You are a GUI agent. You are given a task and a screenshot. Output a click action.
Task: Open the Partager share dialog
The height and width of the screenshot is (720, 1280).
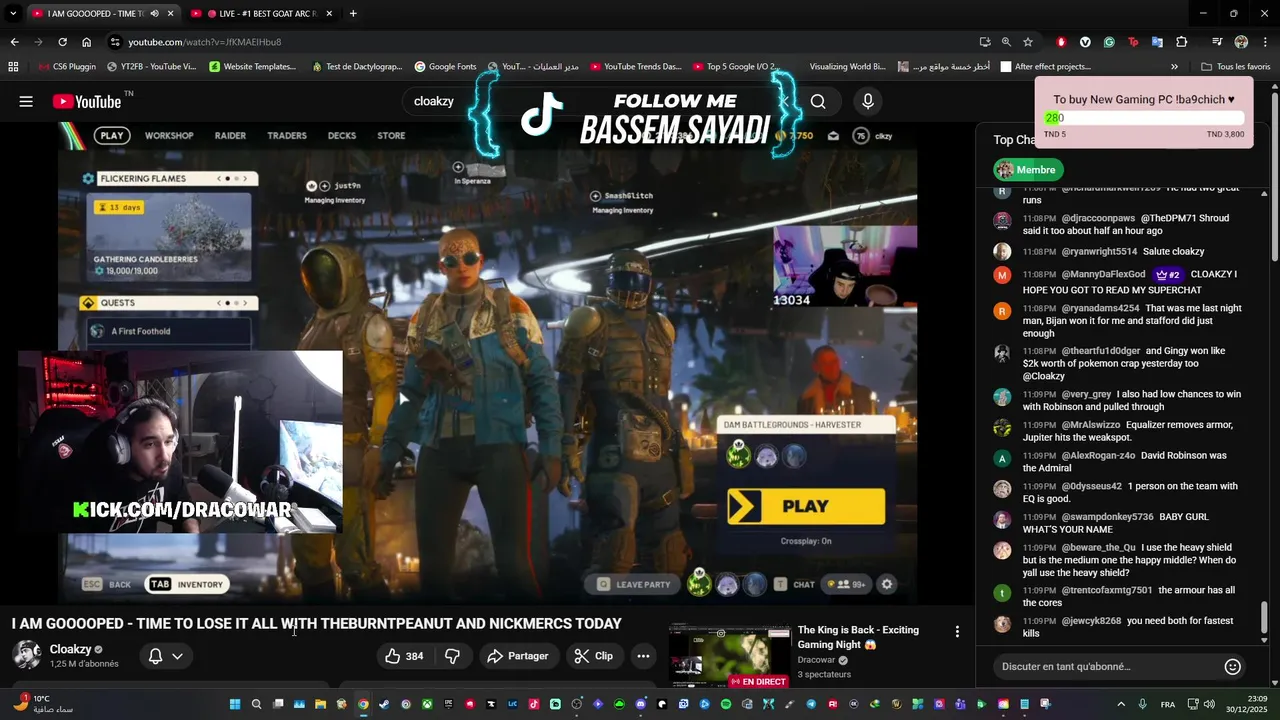point(518,656)
